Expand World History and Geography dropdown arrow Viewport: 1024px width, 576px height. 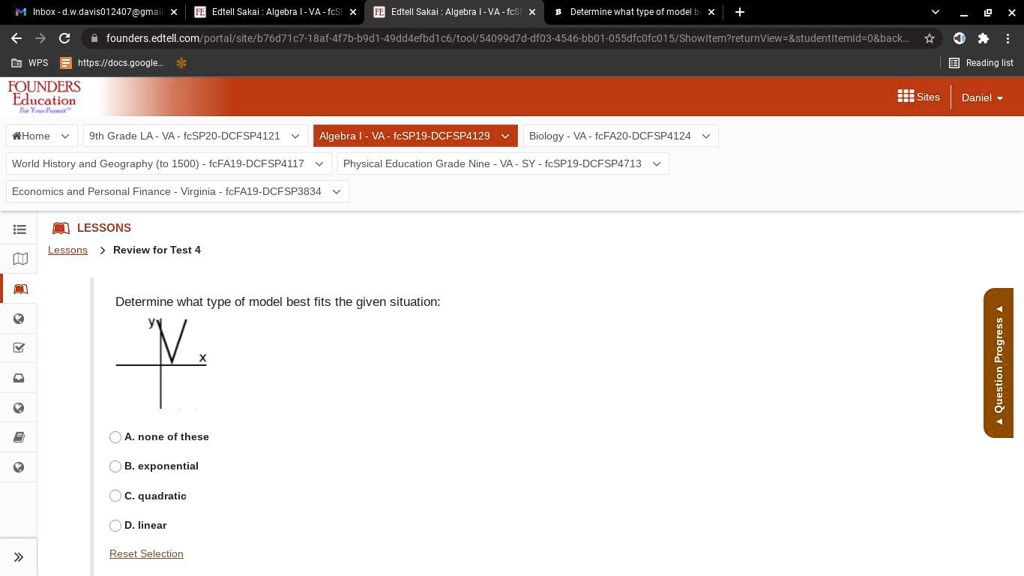tap(319, 164)
